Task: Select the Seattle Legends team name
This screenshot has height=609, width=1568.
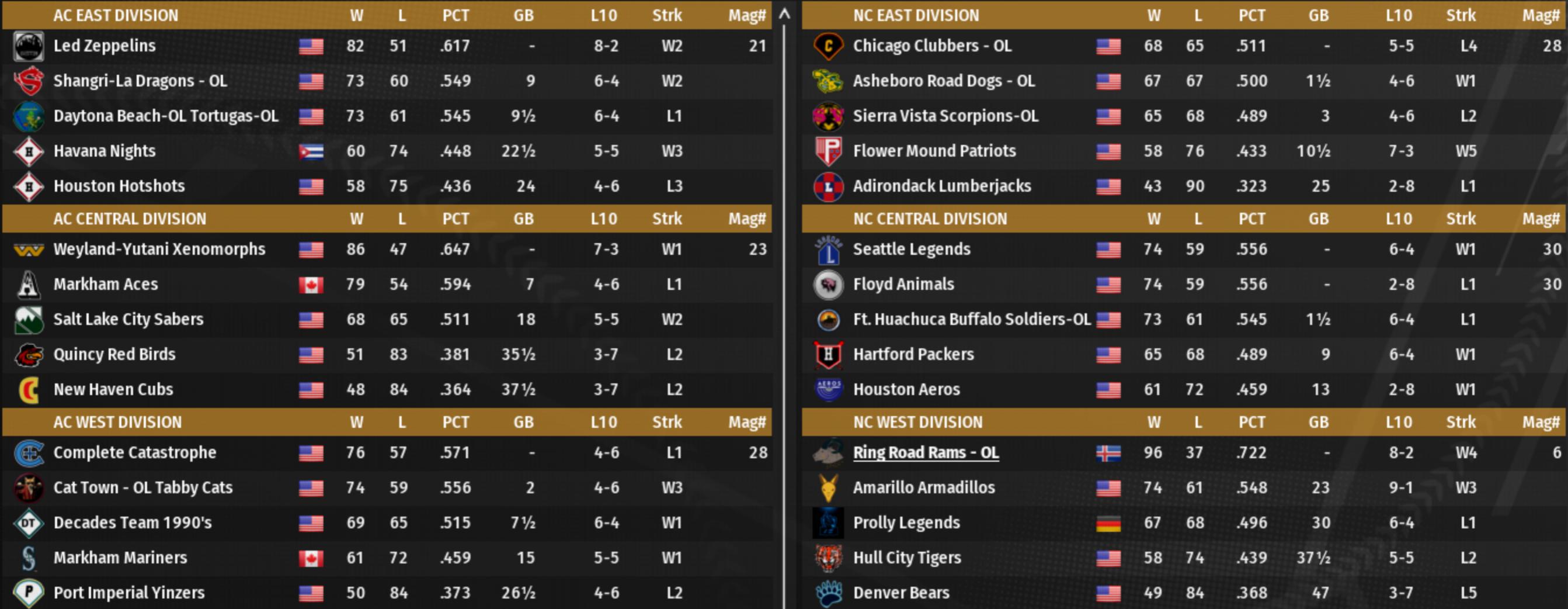Action: tap(911, 250)
